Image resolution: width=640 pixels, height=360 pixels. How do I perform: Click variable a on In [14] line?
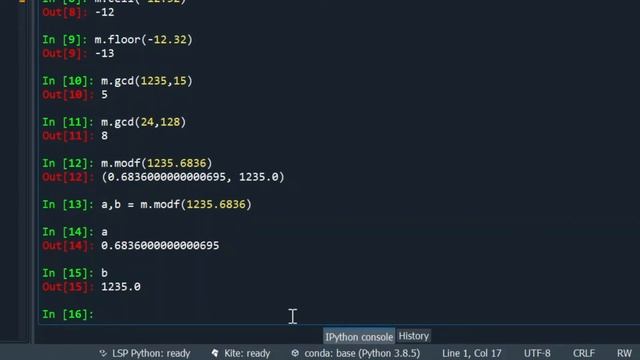click(104, 232)
